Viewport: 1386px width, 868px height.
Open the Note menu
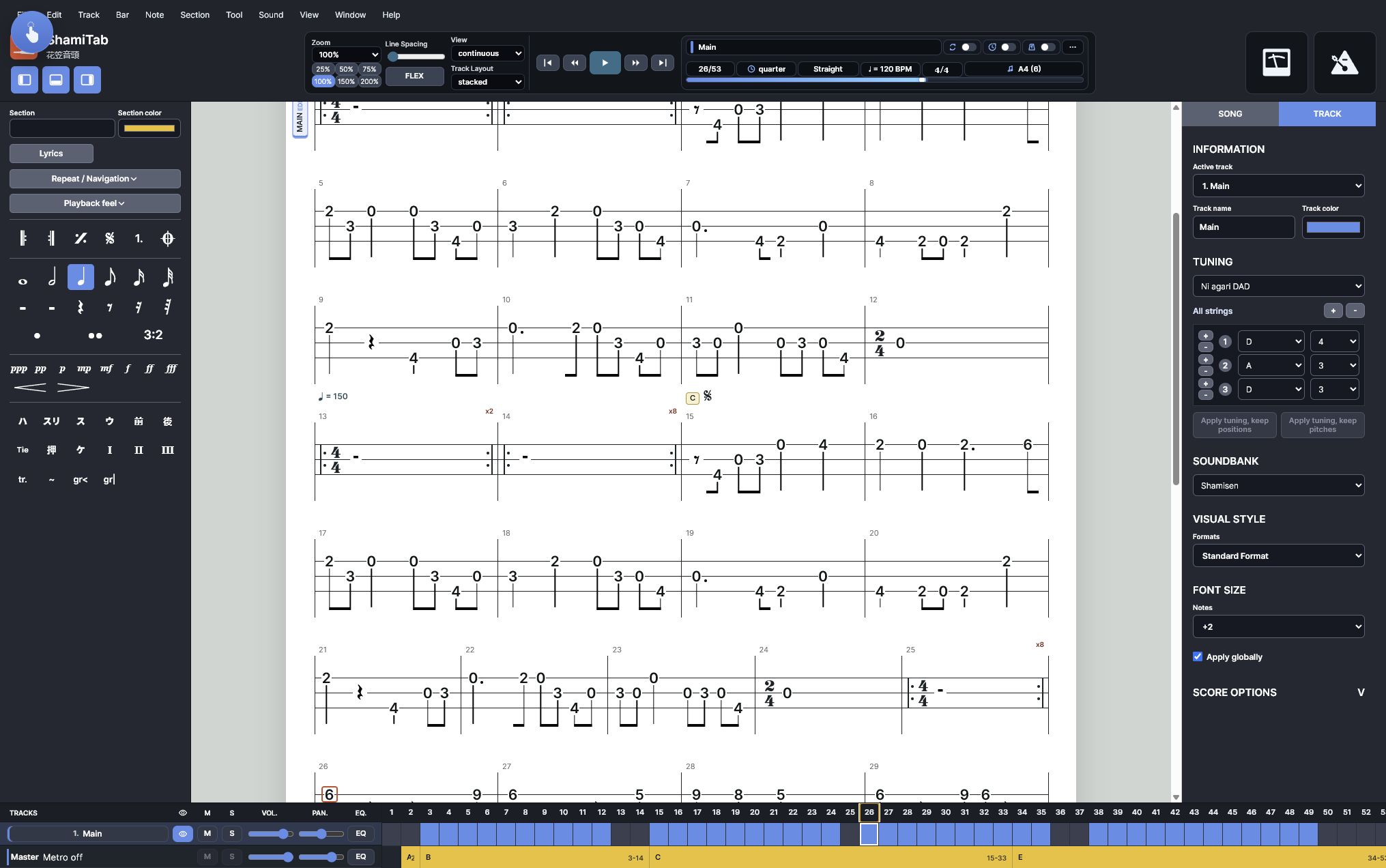[x=154, y=14]
